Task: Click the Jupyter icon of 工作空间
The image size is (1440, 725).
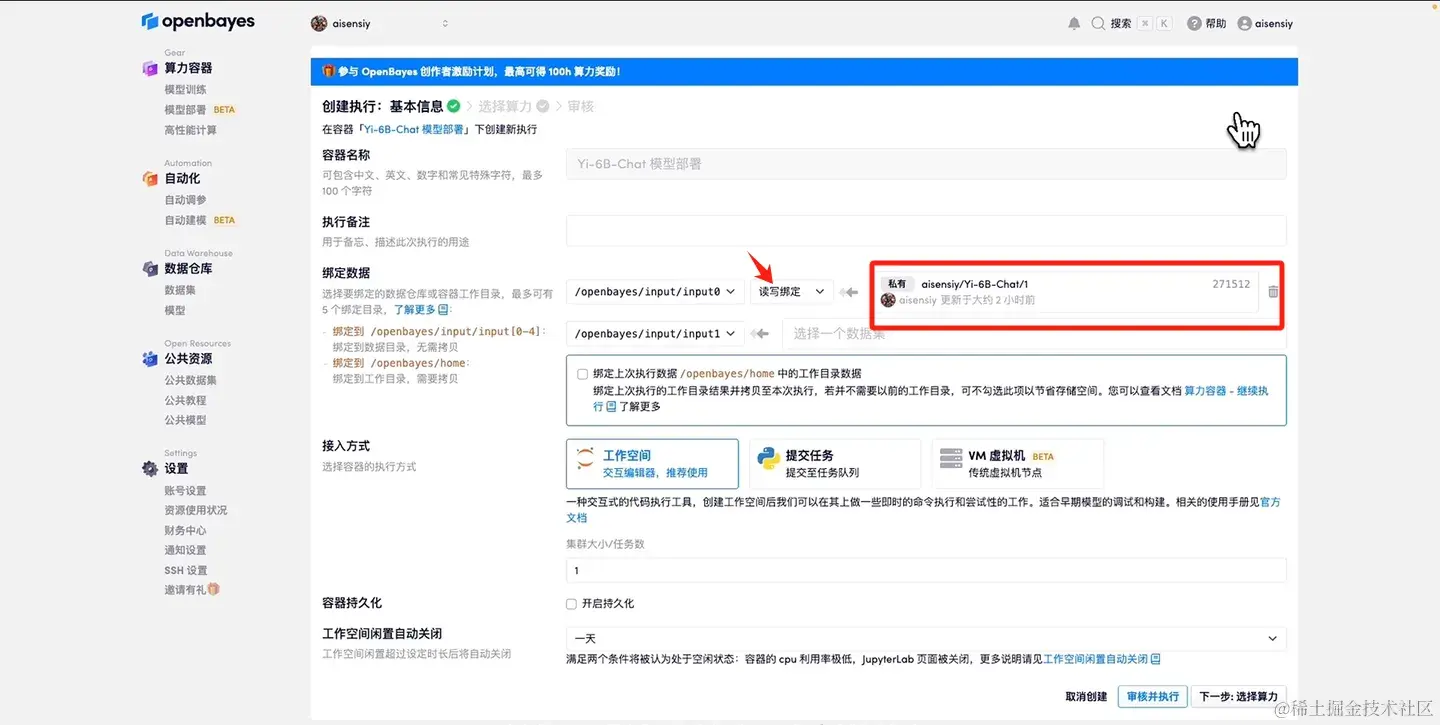Action: pyautogui.click(x=585, y=460)
